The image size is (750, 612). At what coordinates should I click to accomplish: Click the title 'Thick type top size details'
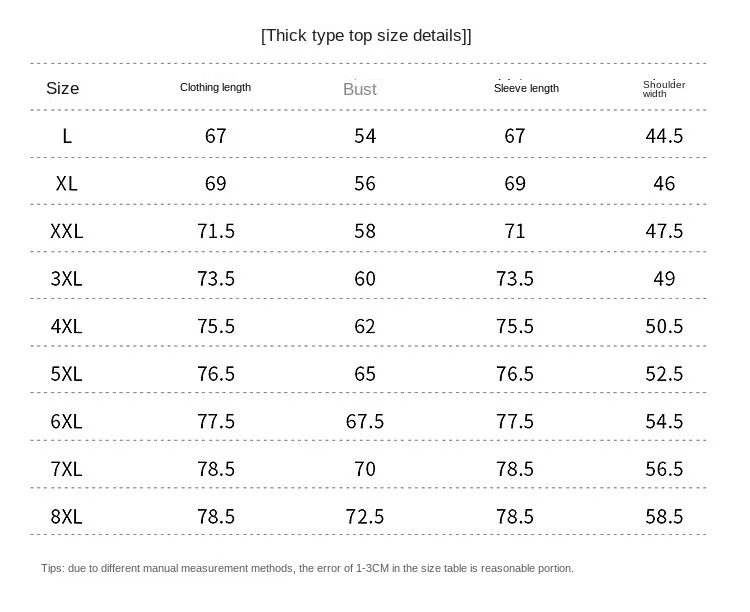pos(366,36)
